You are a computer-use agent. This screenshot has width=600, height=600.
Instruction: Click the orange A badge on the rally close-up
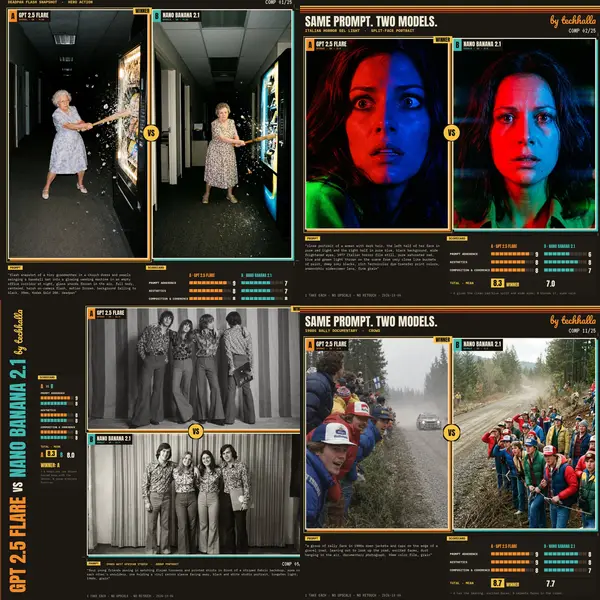[310, 345]
